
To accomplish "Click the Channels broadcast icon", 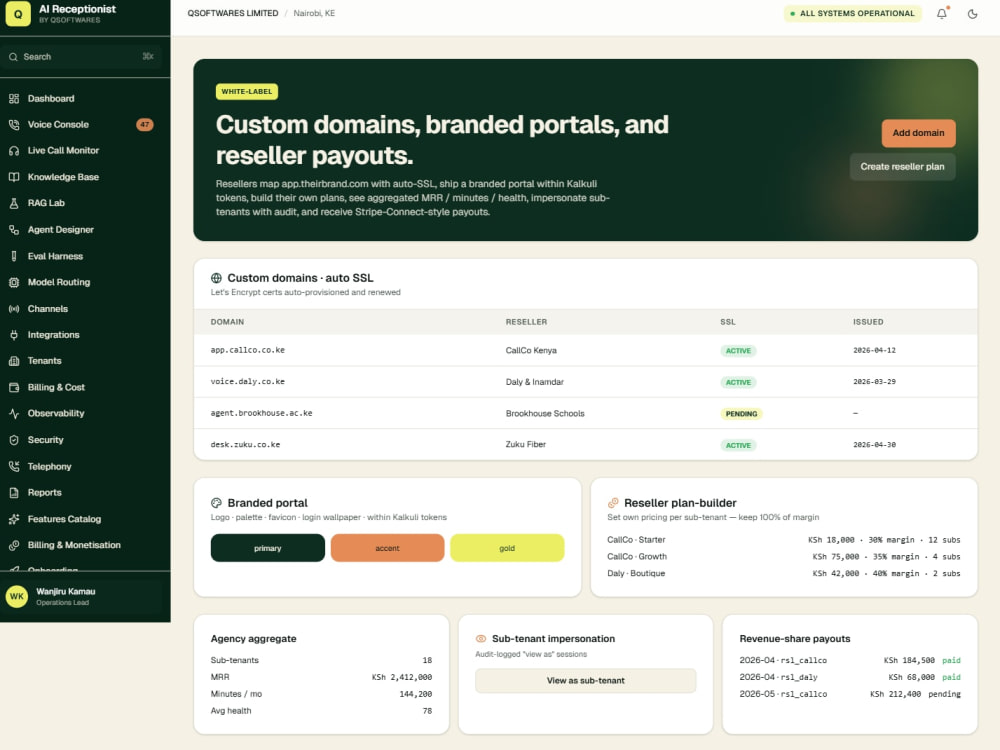I will pos(14,309).
